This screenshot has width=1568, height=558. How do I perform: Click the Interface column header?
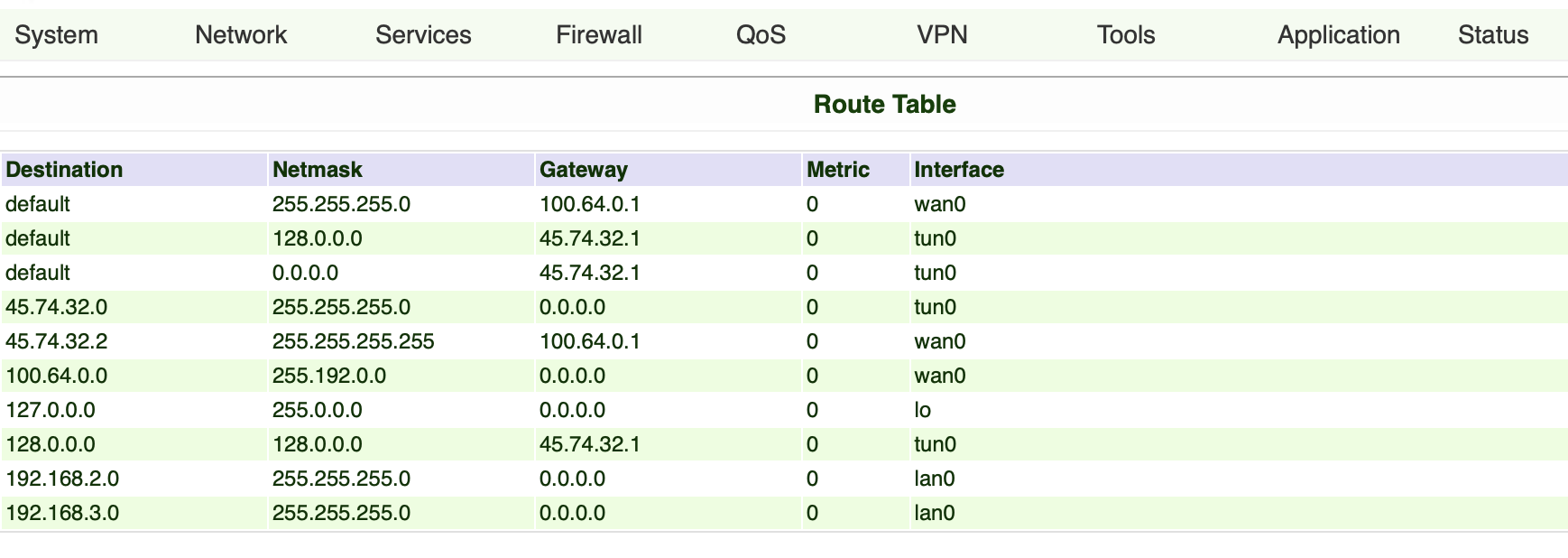coord(959,170)
